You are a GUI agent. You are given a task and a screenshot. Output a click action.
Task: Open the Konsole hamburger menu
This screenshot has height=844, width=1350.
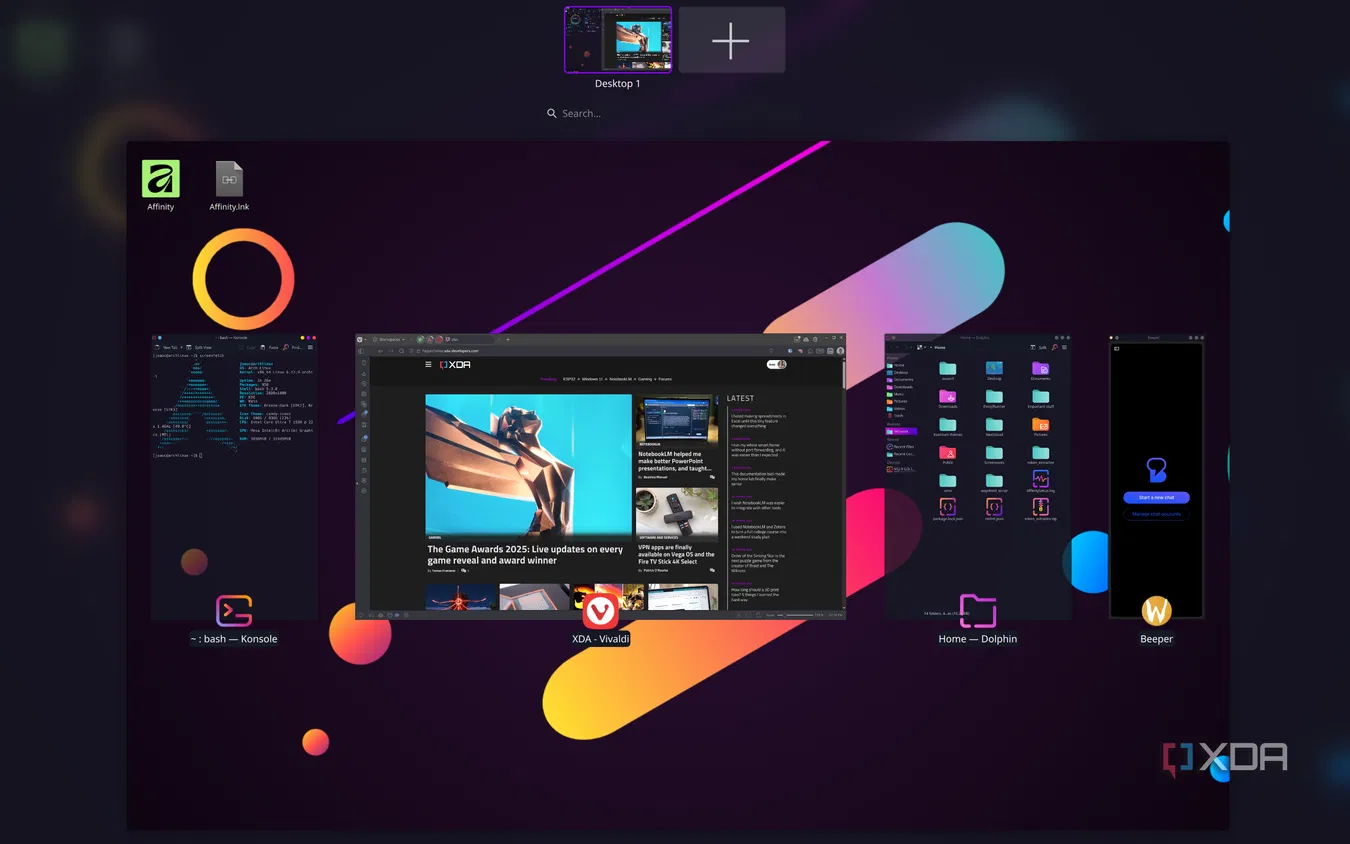(309, 347)
